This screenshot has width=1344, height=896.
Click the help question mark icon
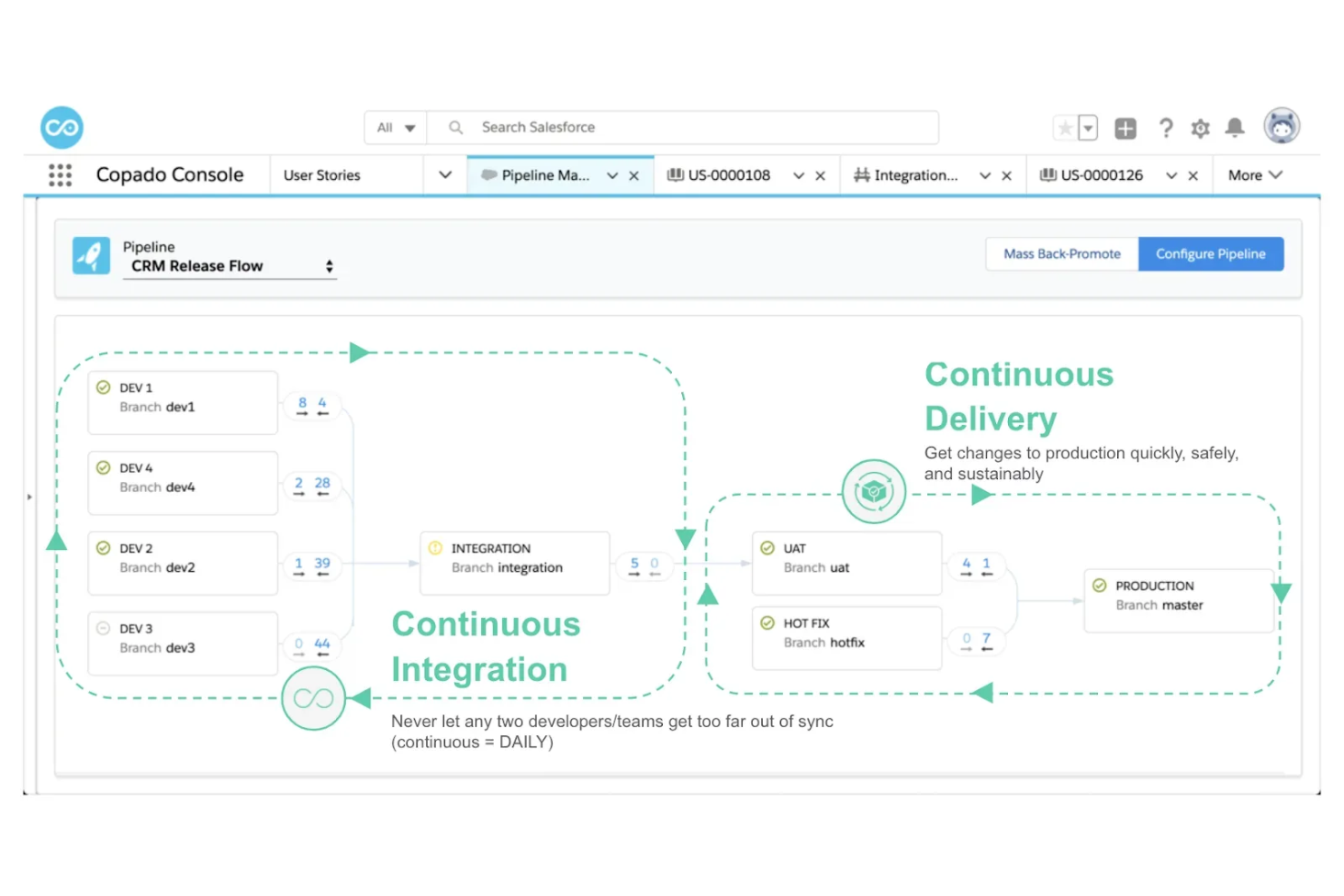(x=1166, y=128)
